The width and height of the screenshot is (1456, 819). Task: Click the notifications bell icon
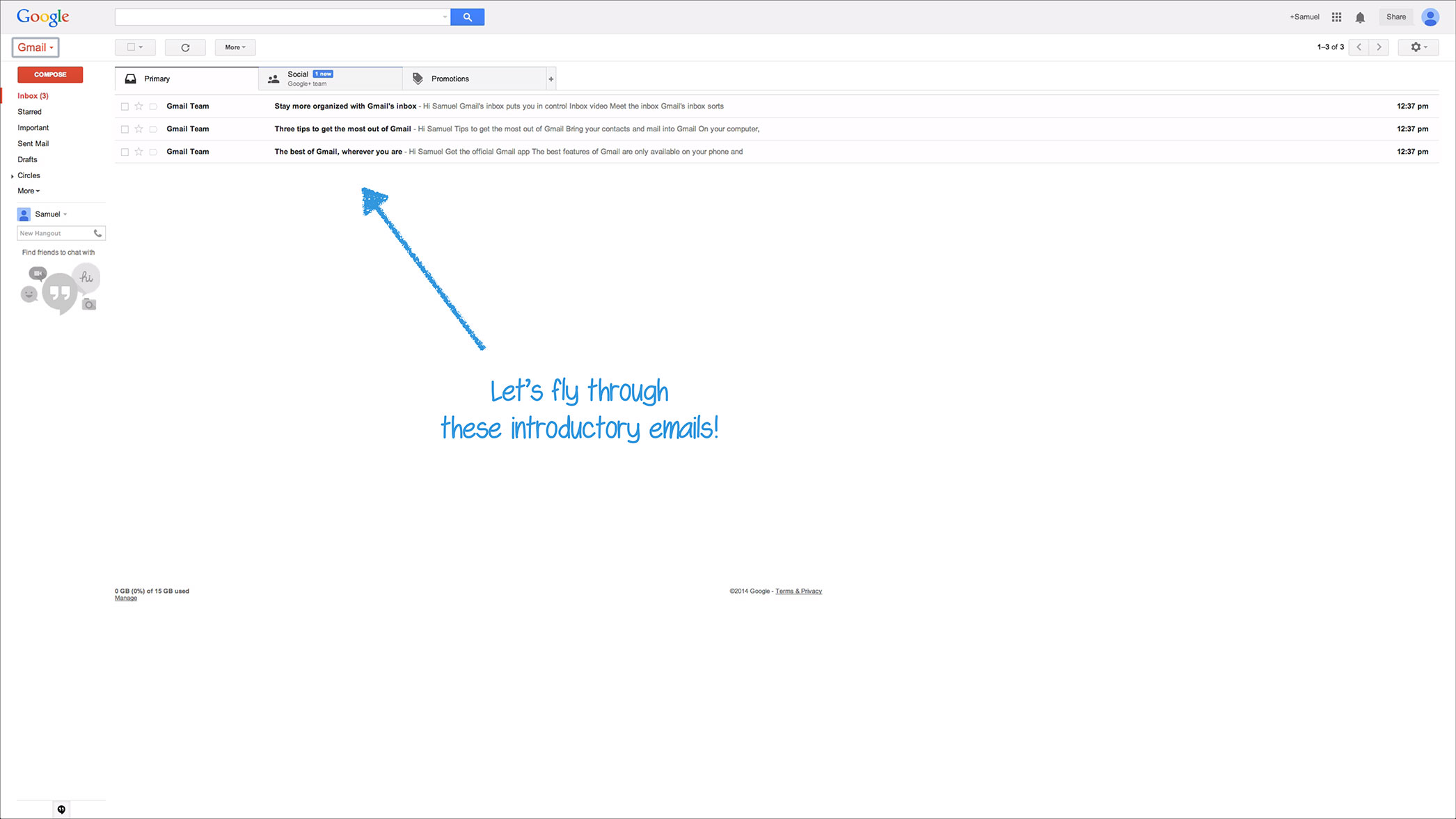pos(1360,17)
